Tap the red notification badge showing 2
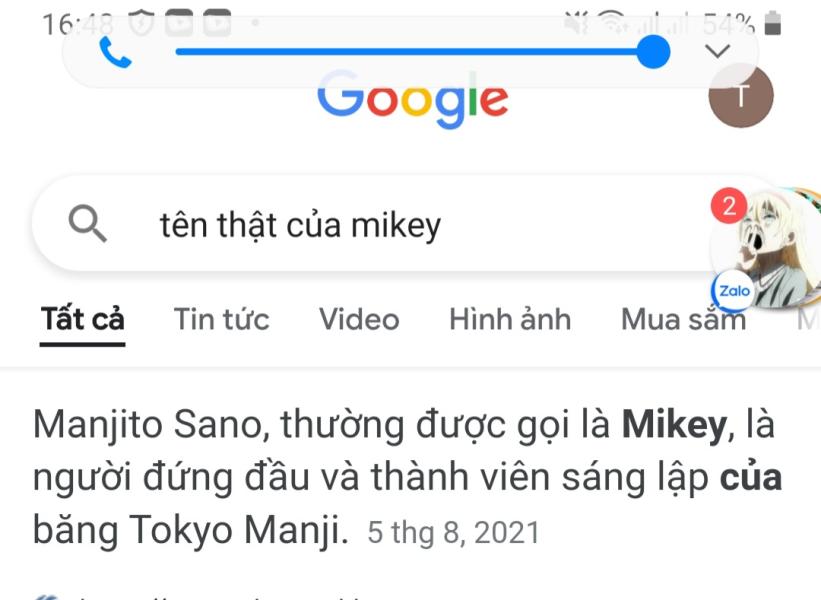The image size is (821, 600). tap(729, 207)
